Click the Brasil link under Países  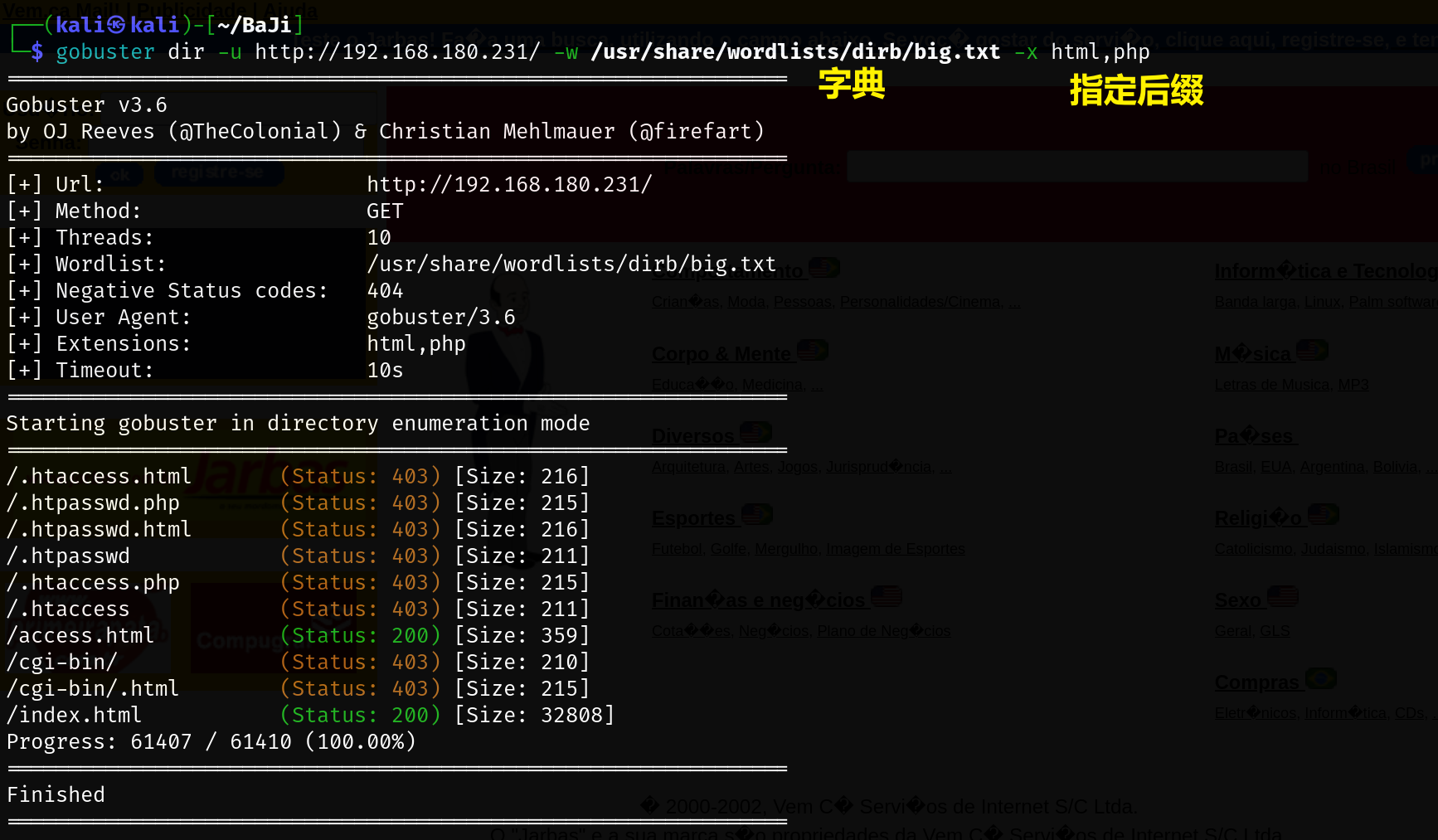[x=1233, y=467]
